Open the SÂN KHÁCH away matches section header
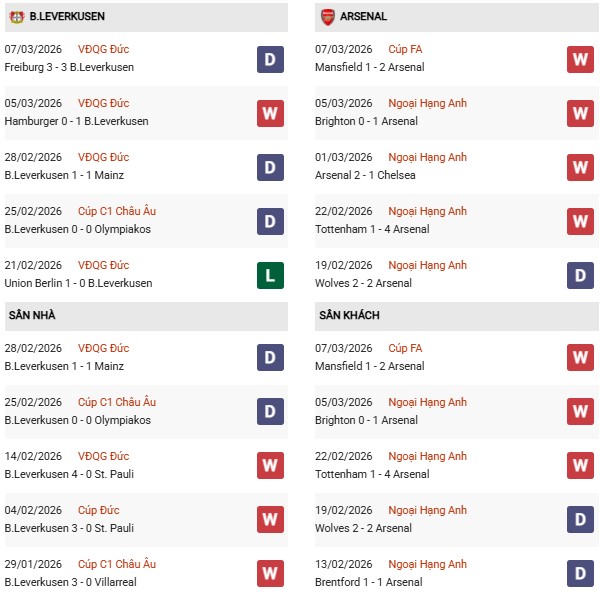The image size is (600, 595). click(349, 315)
